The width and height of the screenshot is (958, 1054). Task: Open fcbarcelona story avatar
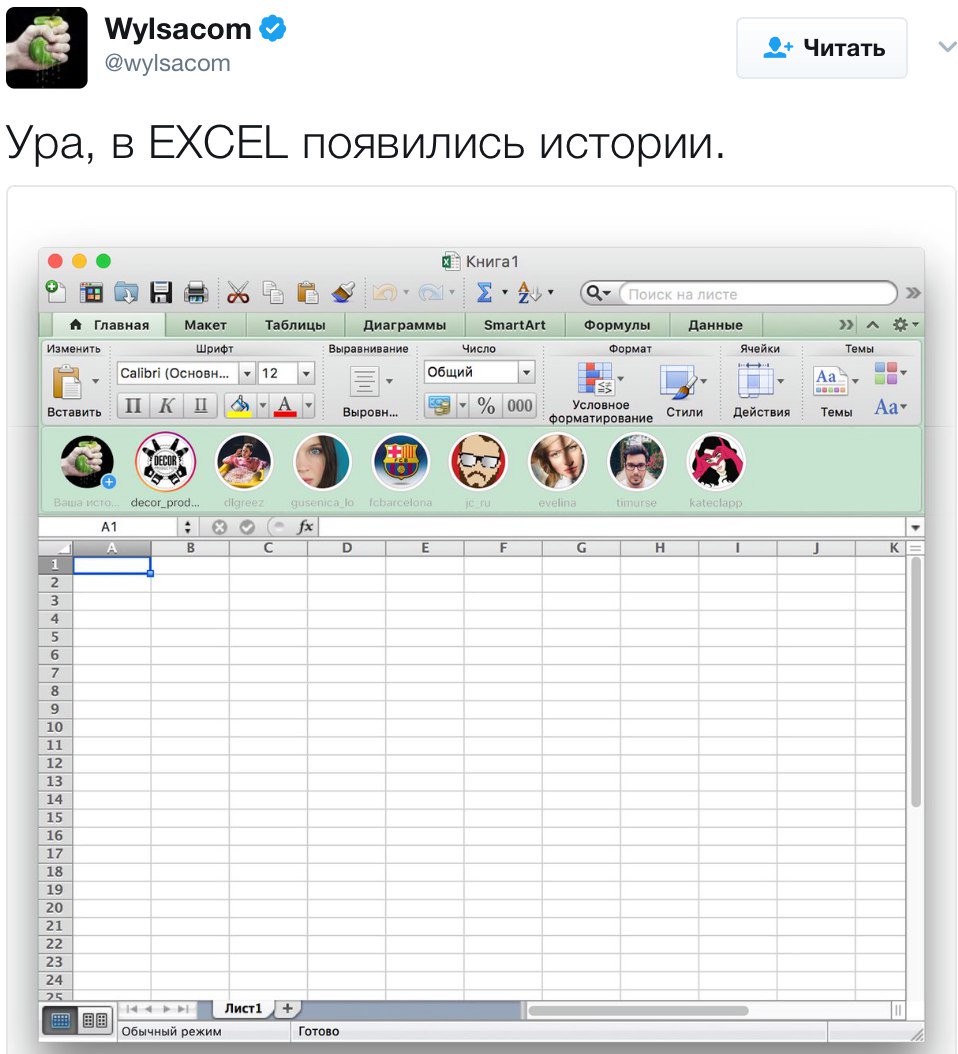[401, 462]
